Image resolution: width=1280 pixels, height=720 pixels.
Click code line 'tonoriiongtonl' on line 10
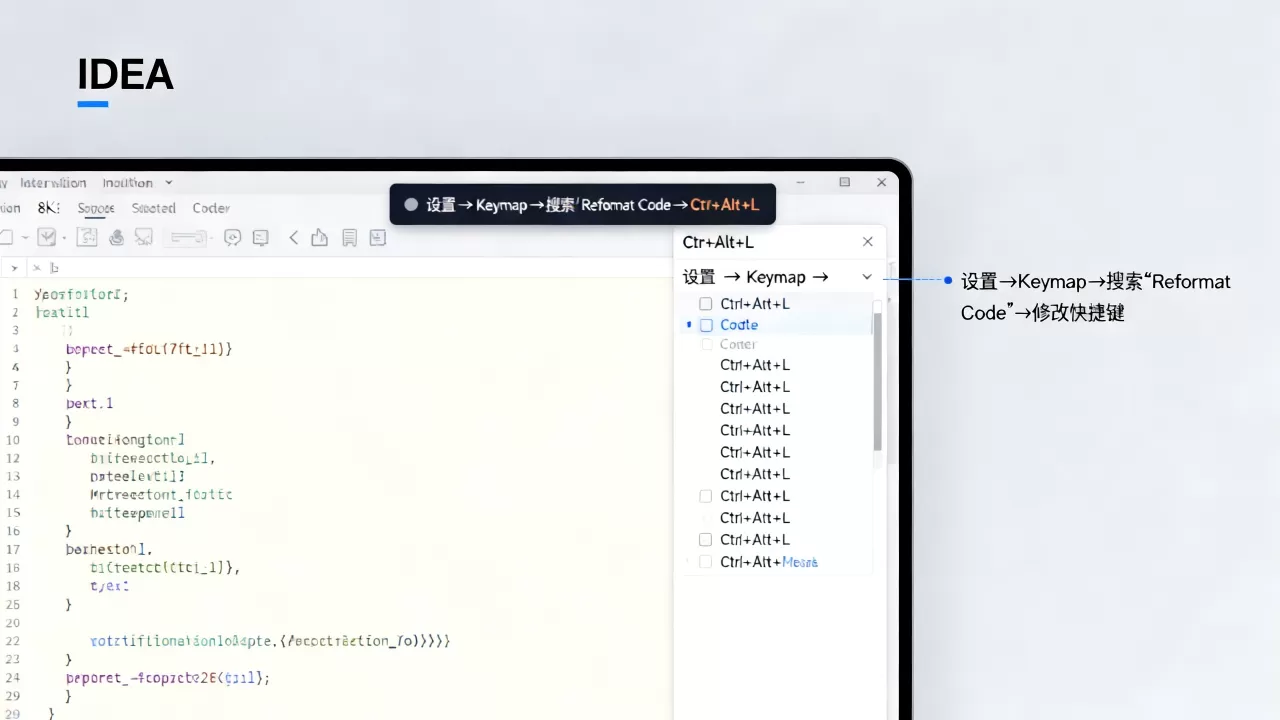[125, 439]
